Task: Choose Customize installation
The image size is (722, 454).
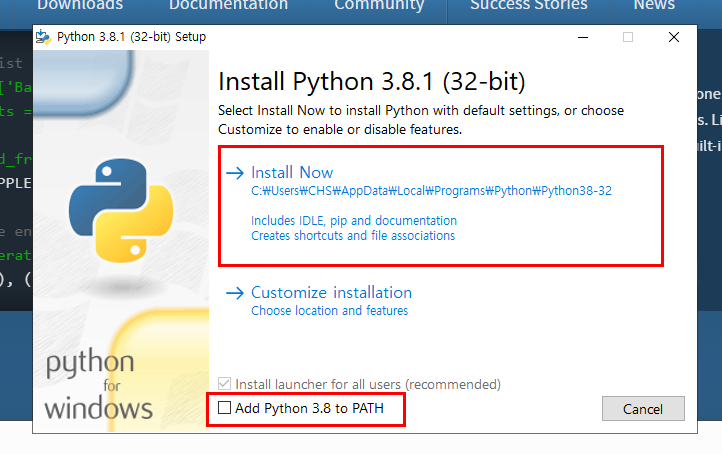Action: point(331,293)
